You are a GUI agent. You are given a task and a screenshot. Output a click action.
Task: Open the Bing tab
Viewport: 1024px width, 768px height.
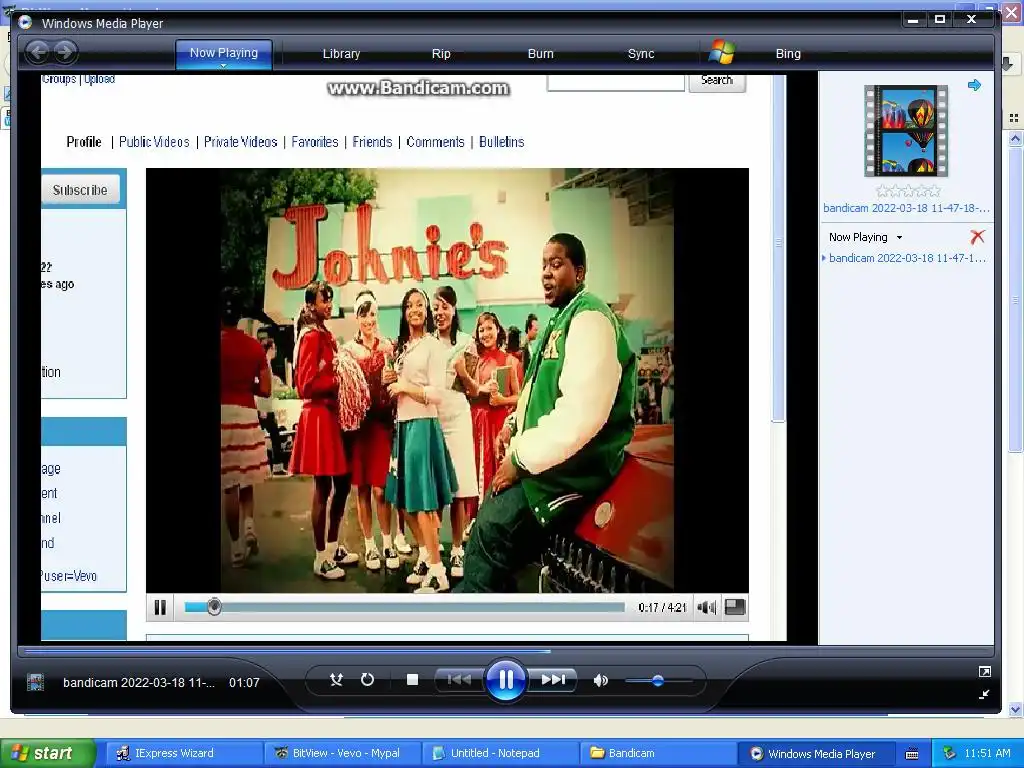[x=788, y=54]
